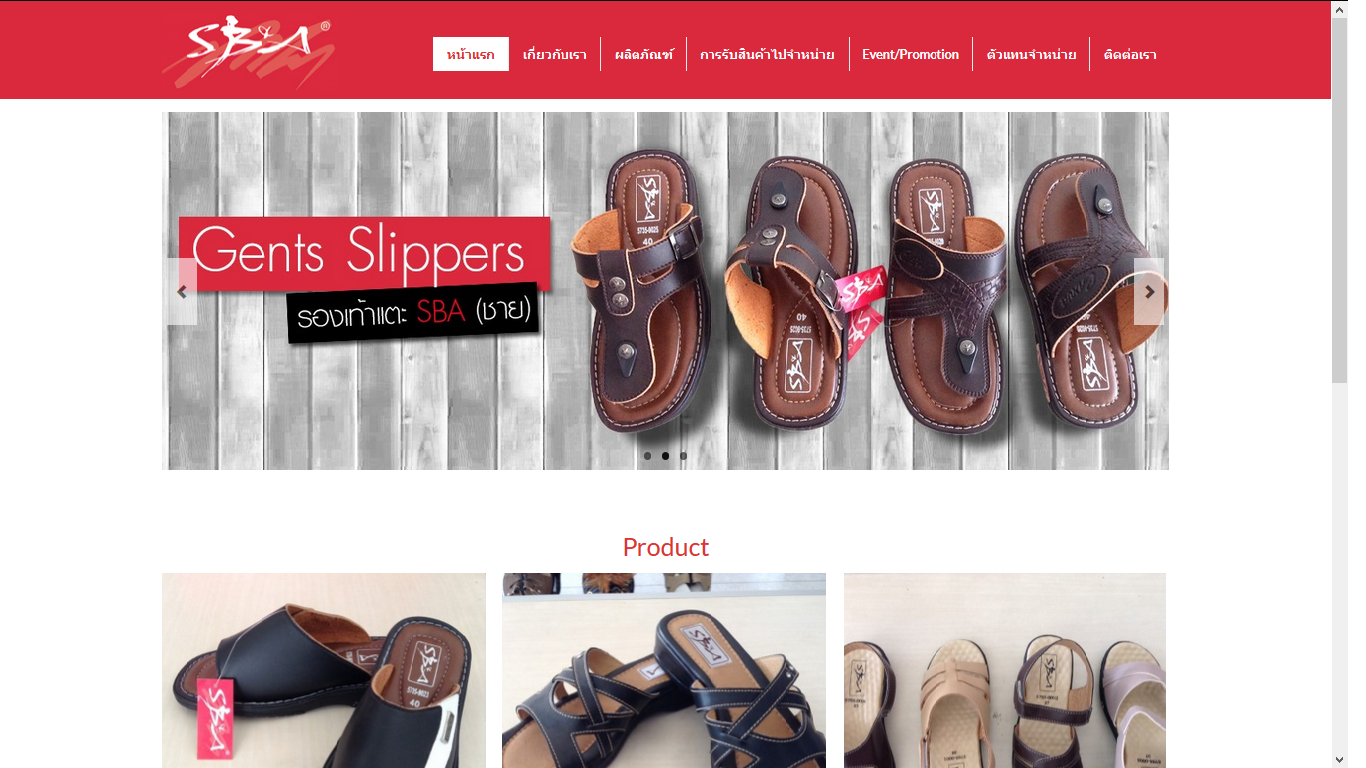
Task: Click the page scrollbar thumb
Action: coord(1340,200)
